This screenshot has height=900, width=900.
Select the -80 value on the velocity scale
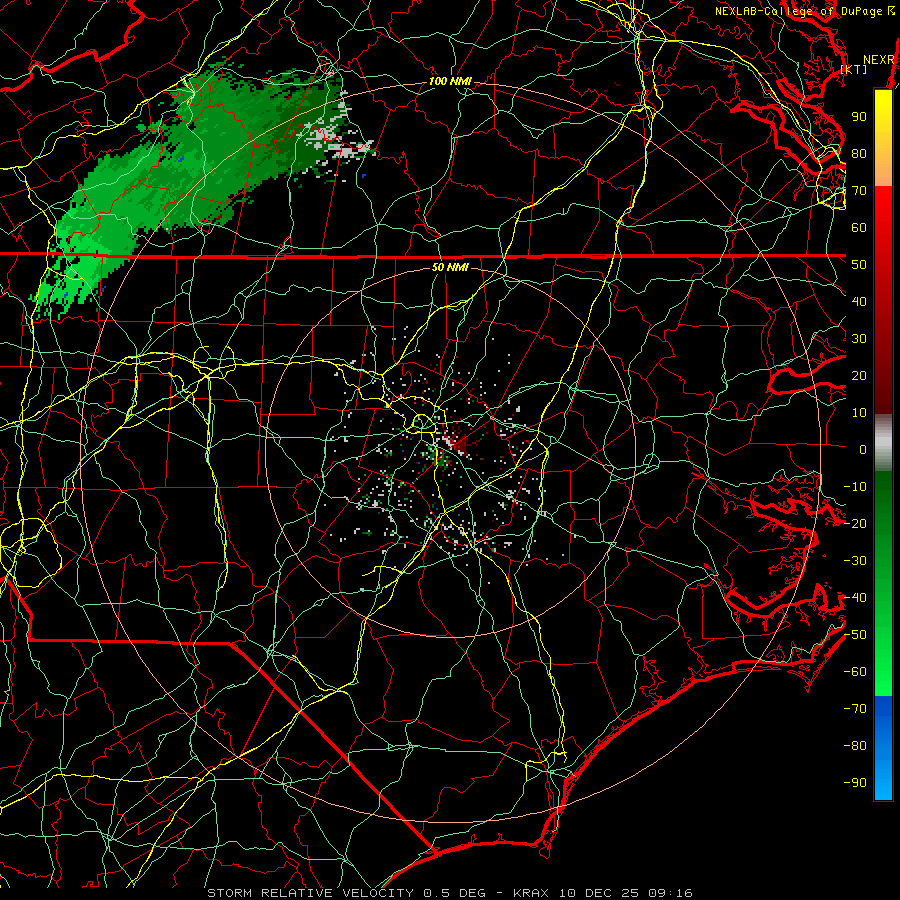(855, 746)
